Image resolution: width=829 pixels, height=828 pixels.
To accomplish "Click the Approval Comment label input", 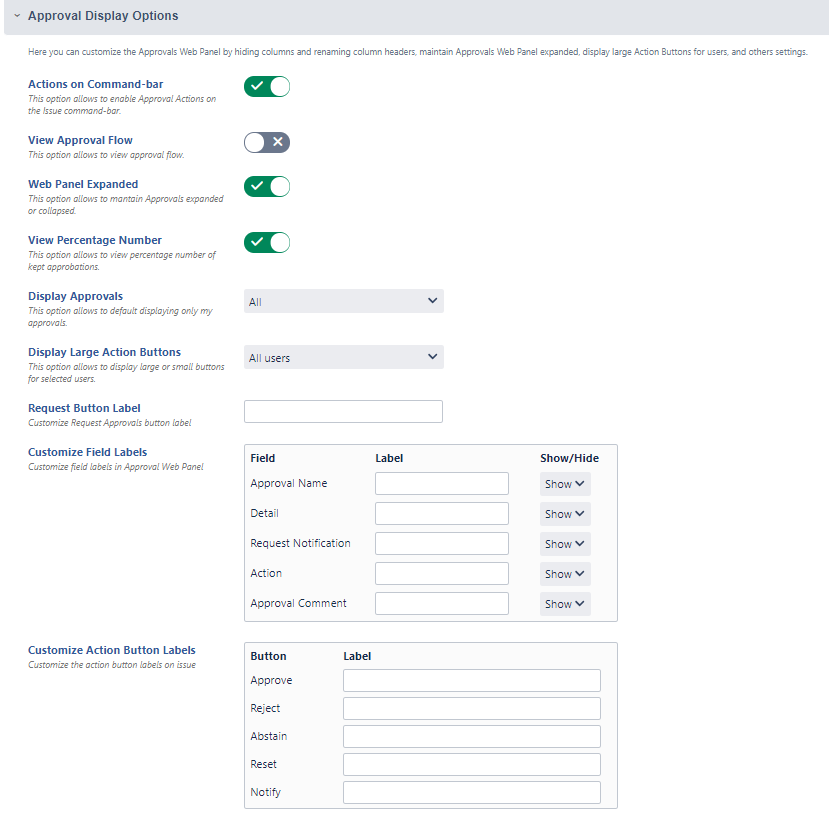I will (x=441, y=604).
